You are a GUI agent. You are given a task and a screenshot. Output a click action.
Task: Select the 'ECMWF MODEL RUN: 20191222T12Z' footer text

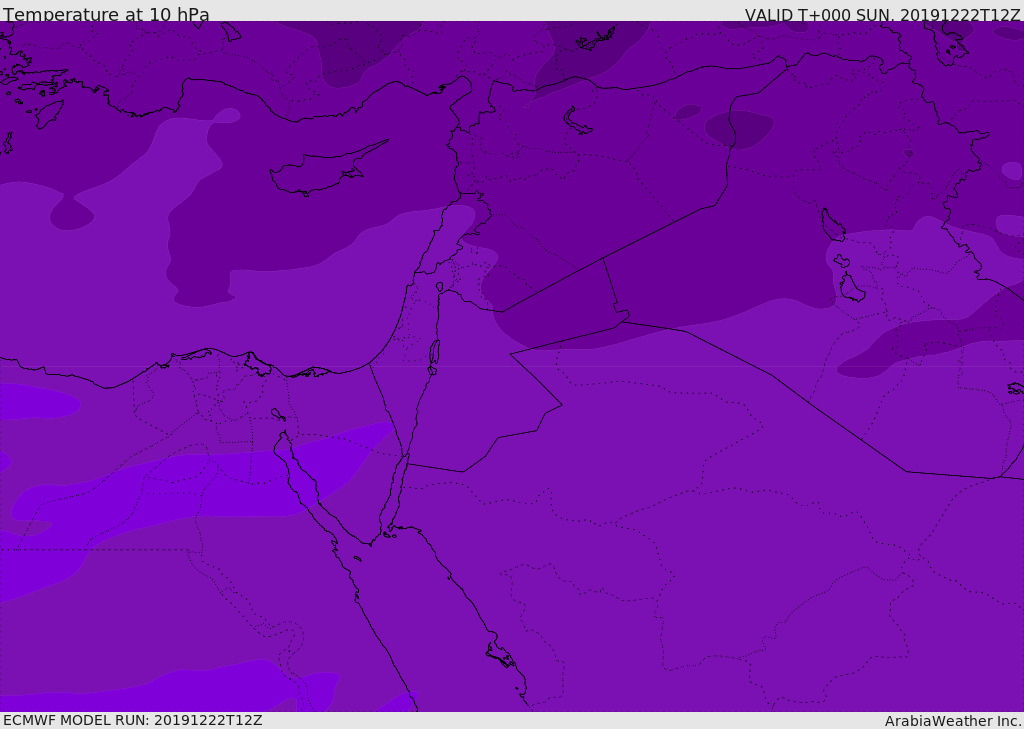(133, 720)
